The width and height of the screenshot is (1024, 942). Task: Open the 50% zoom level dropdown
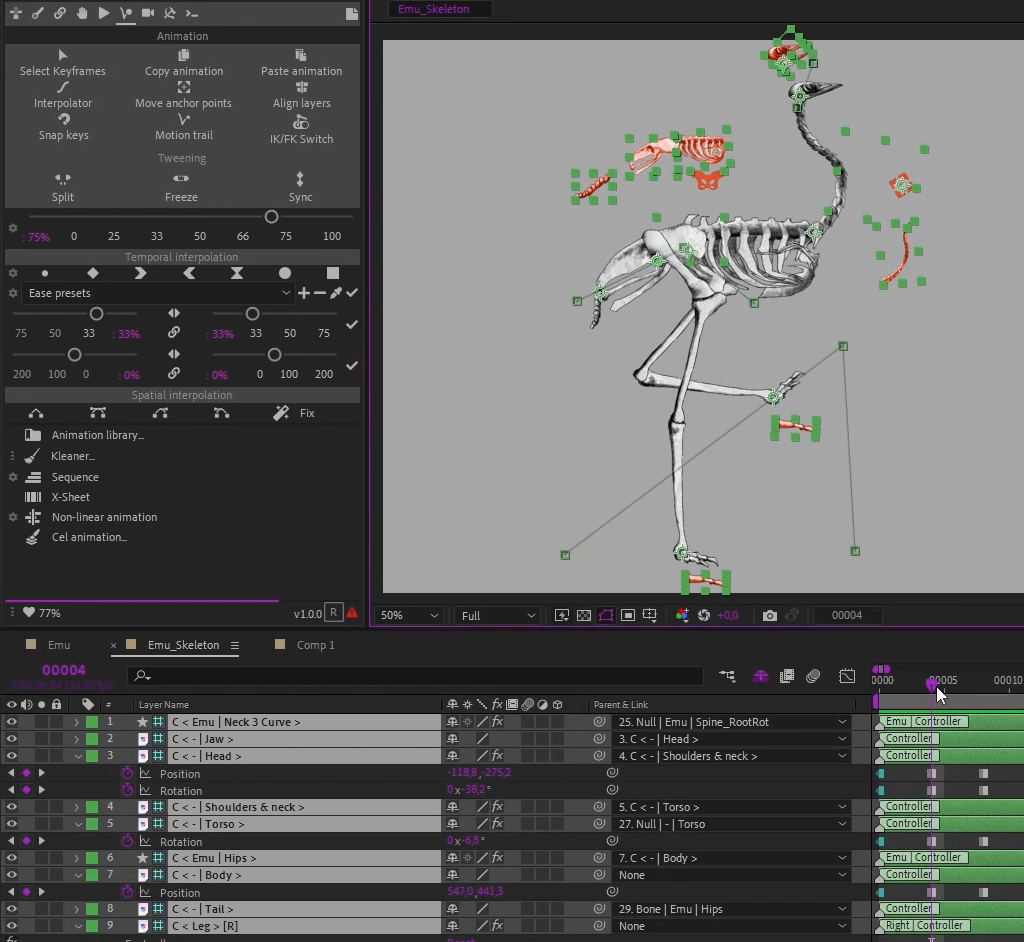point(408,616)
